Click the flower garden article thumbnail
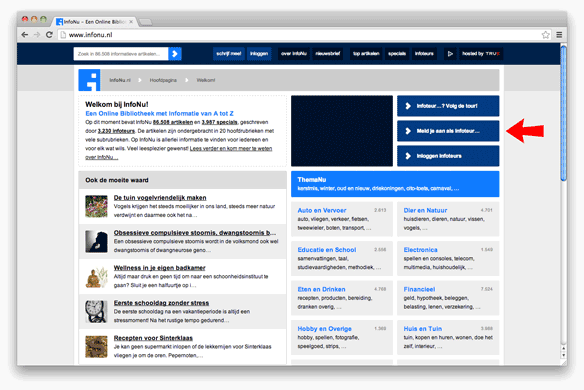Image resolution: width=584 pixels, height=390 pixels. click(96, 206)
